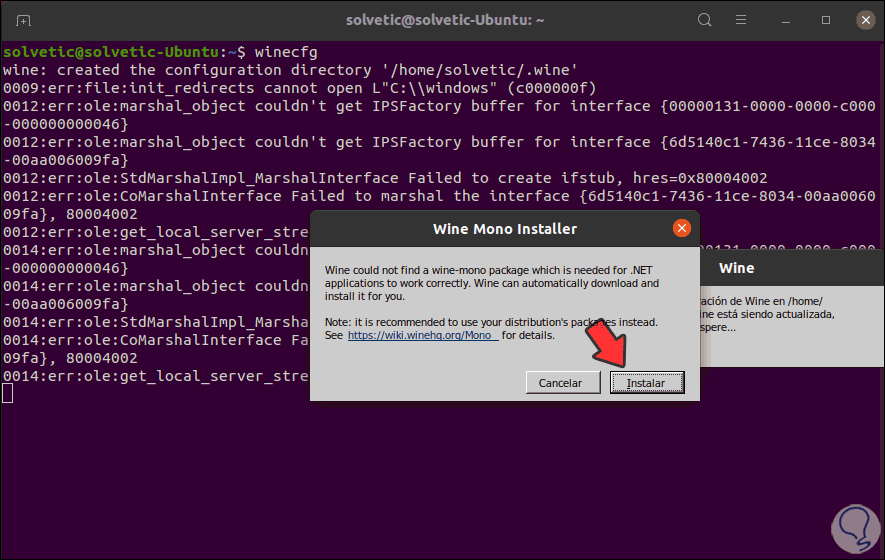Click the Wine window title behind the dialog
This screenshot has height=560, width=885.
pyautogui.click(x=737, y=268)
